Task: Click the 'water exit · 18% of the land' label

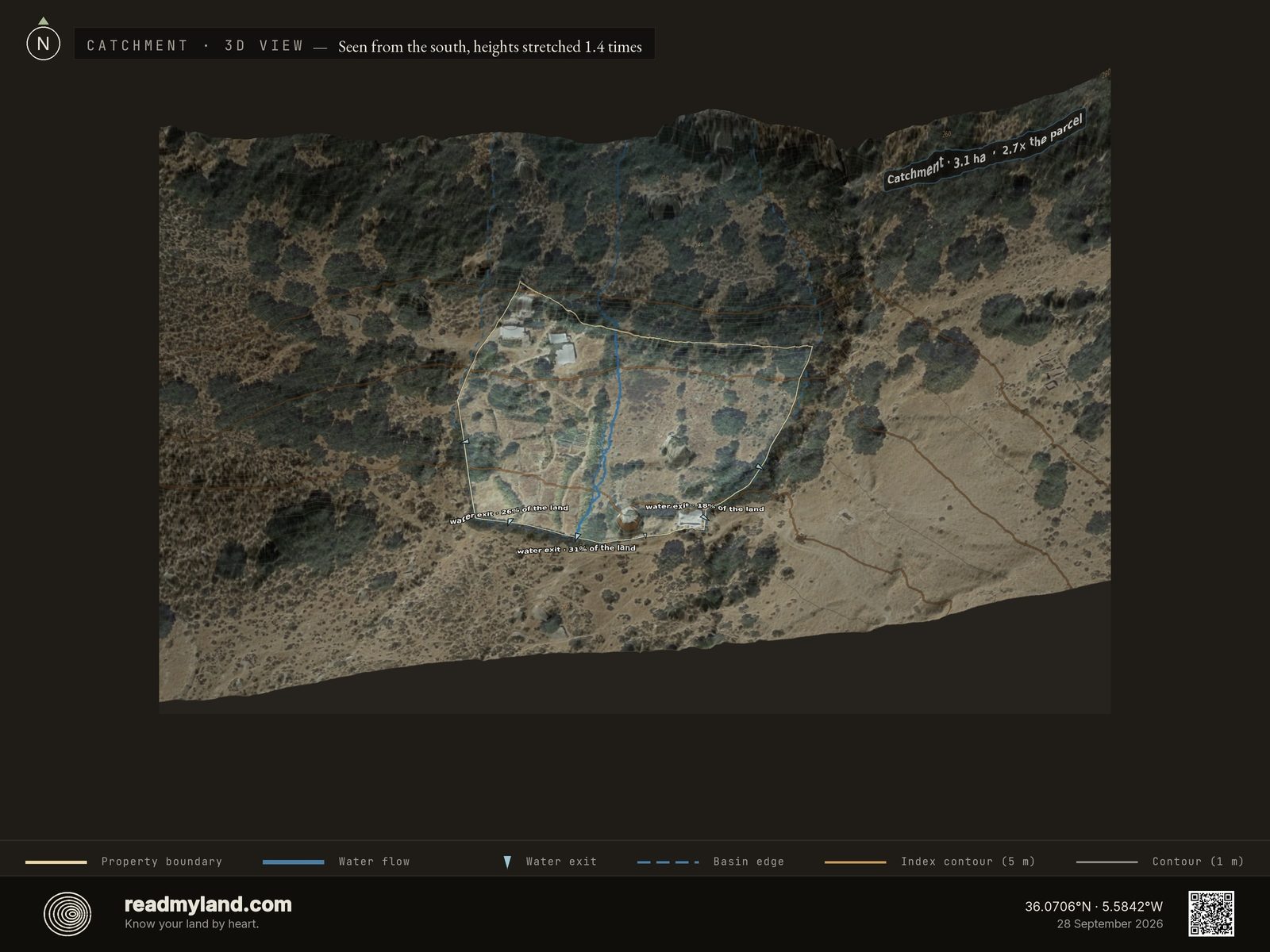Action: 705,507
